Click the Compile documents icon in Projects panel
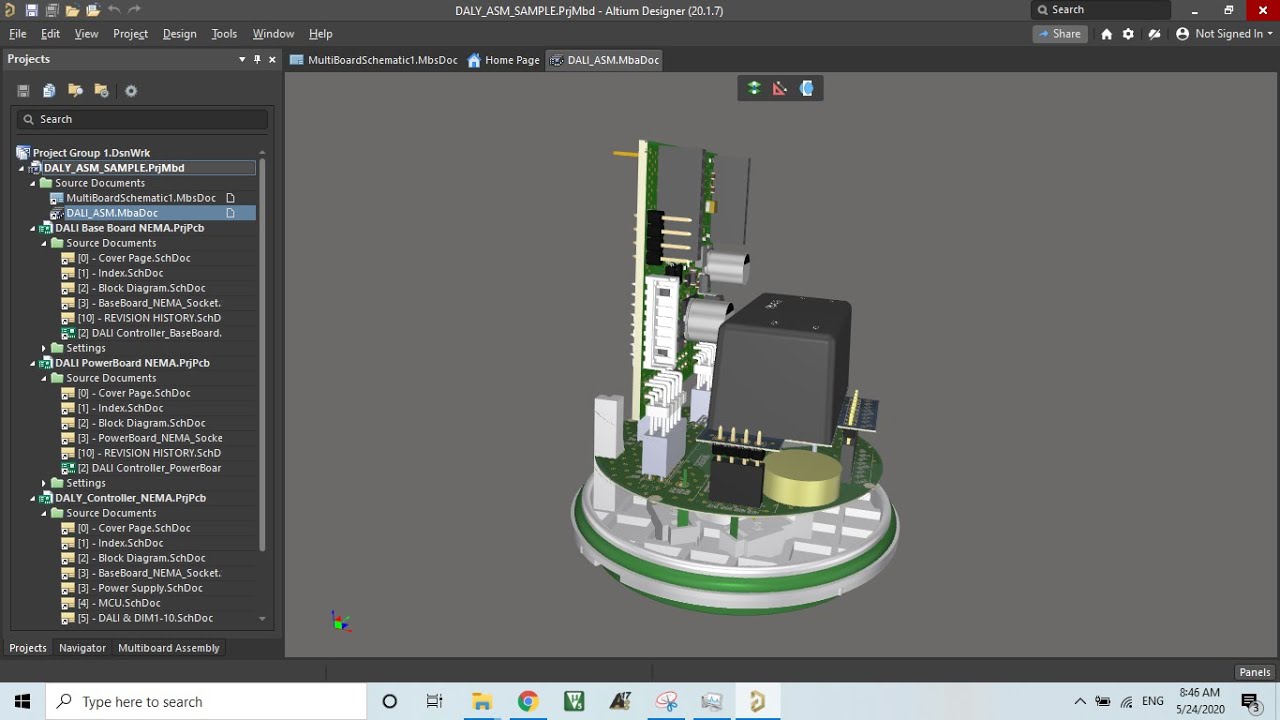The height and width of the screenshot is (720, 1280). [49, 90]
